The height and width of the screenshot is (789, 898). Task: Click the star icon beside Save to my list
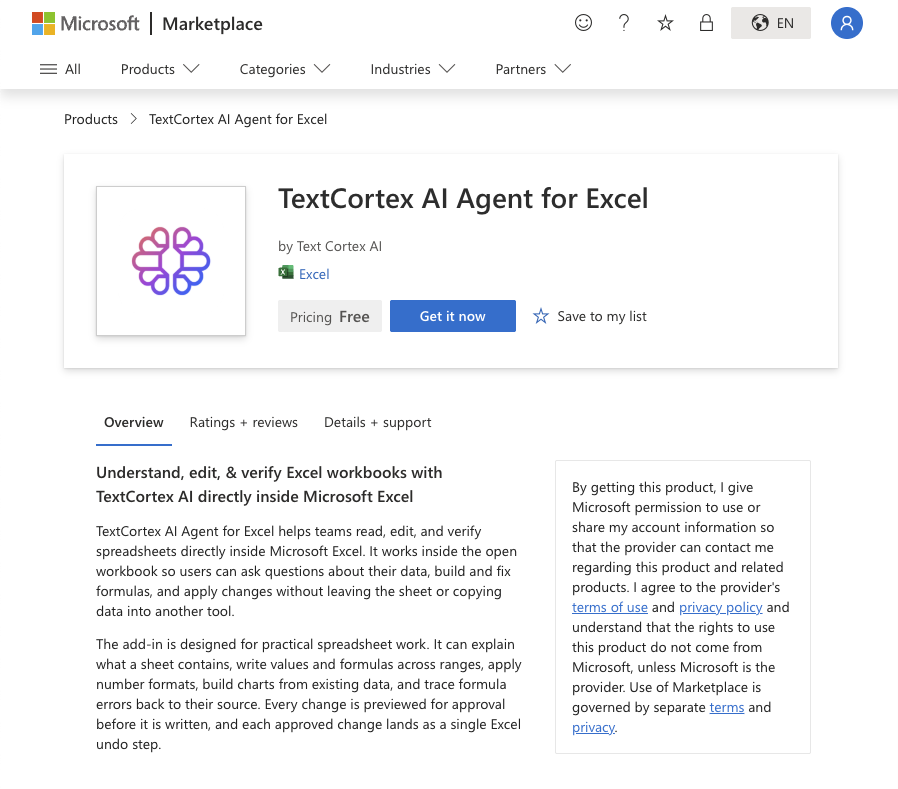[541, 316]
